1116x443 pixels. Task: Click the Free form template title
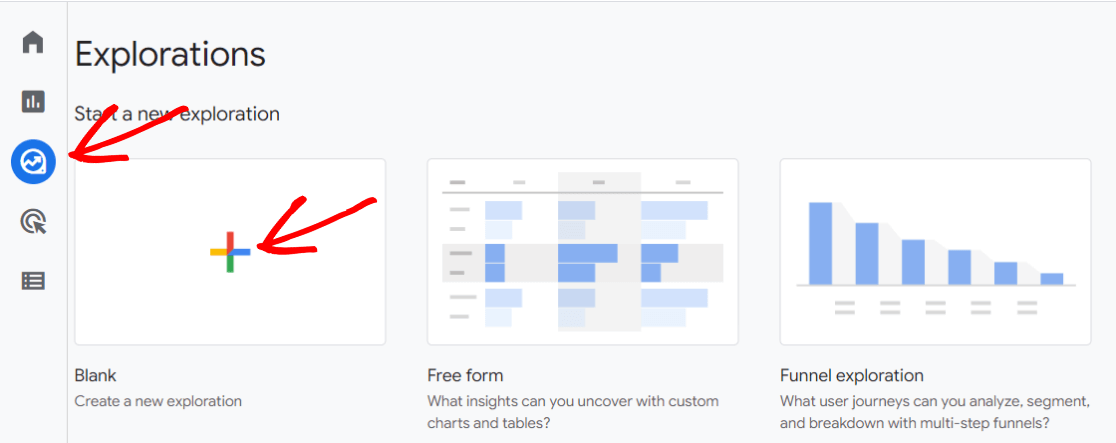(x=465, y=376)
